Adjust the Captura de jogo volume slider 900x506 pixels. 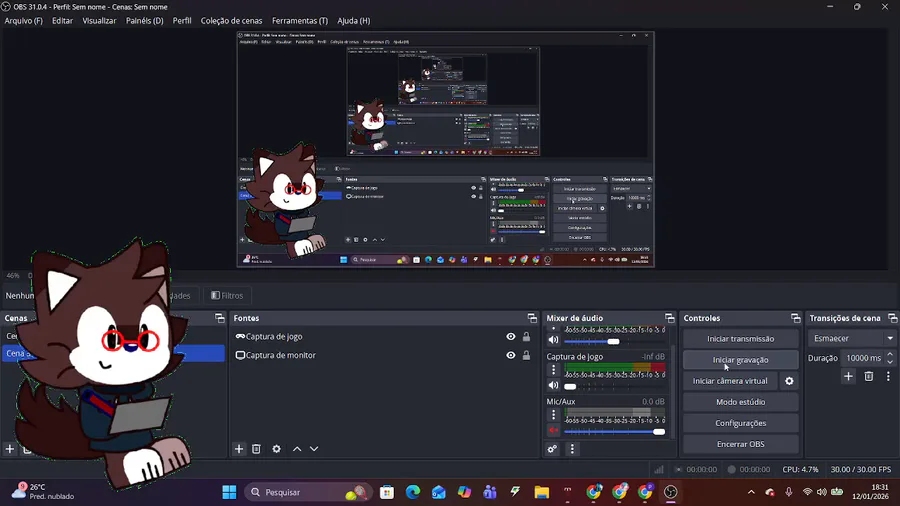point(614,386)
